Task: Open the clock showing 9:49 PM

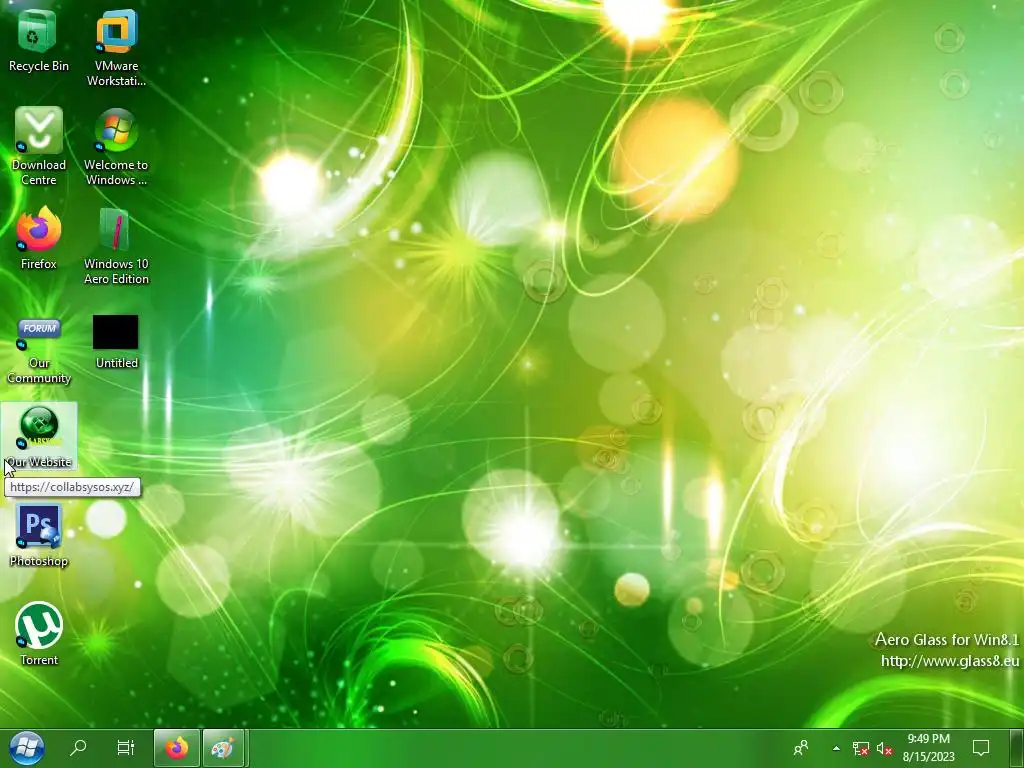Action: point(929,748)
